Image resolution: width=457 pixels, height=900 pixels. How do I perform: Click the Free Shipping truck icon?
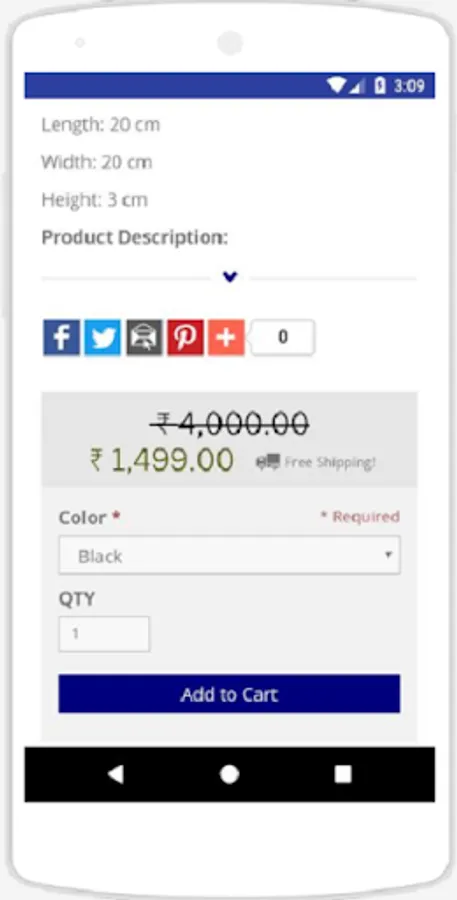[x=268, y=461]
